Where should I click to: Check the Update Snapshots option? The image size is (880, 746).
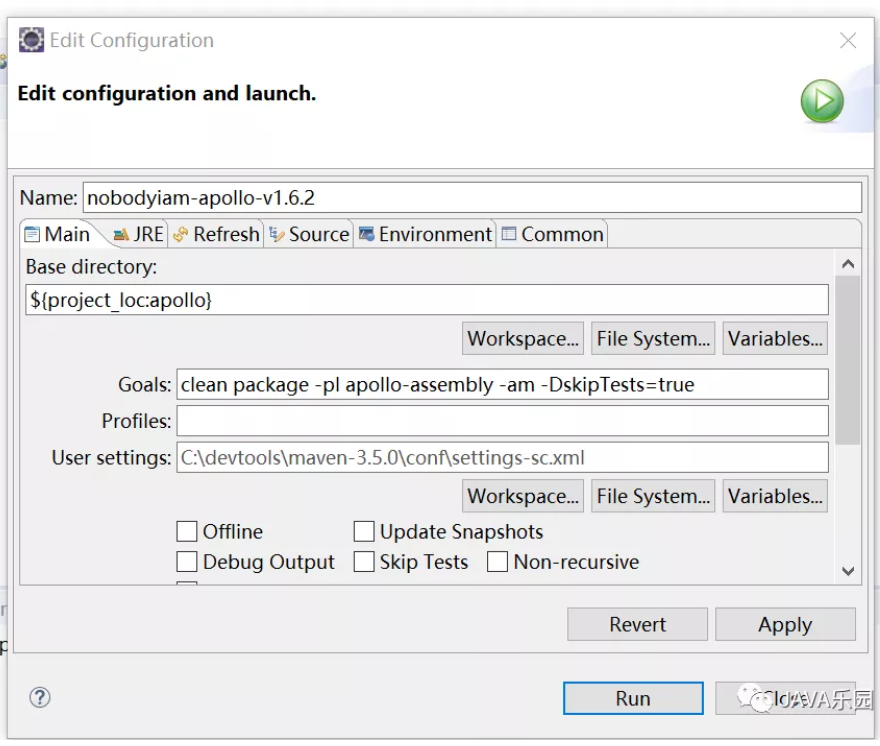click(x=364, y=531)
